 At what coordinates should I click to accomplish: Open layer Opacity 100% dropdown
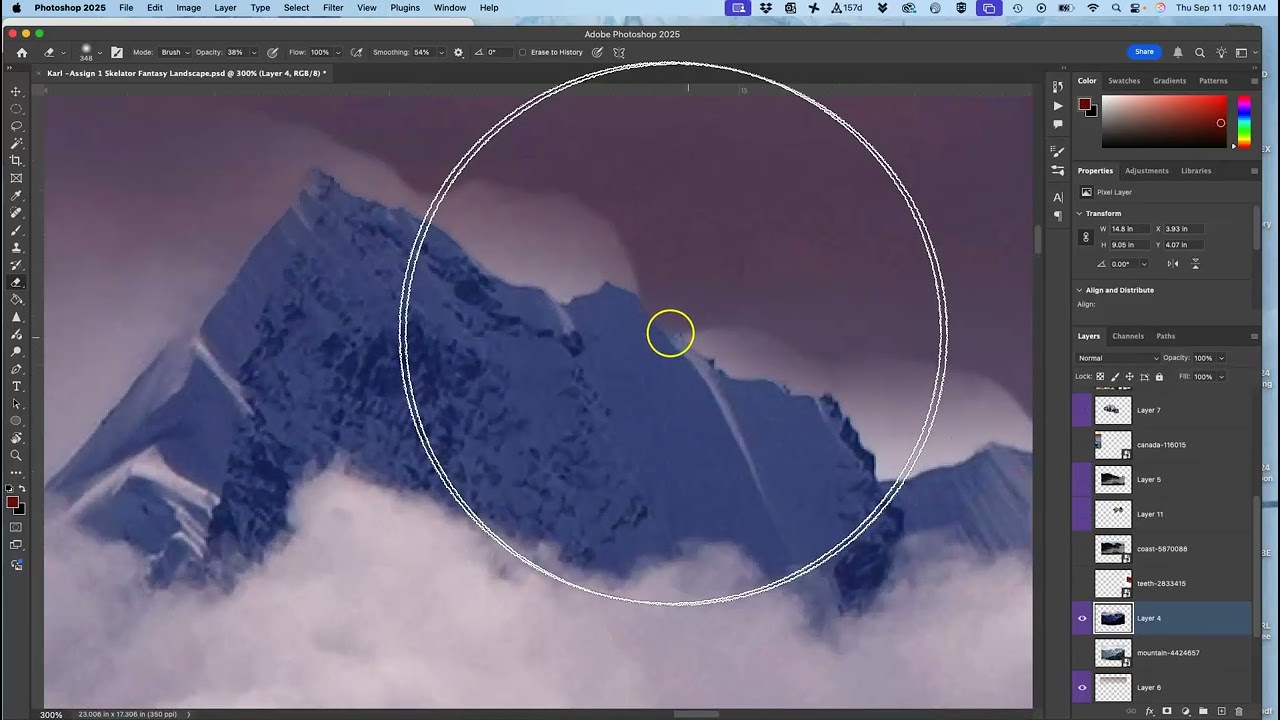pos(1221,358)
